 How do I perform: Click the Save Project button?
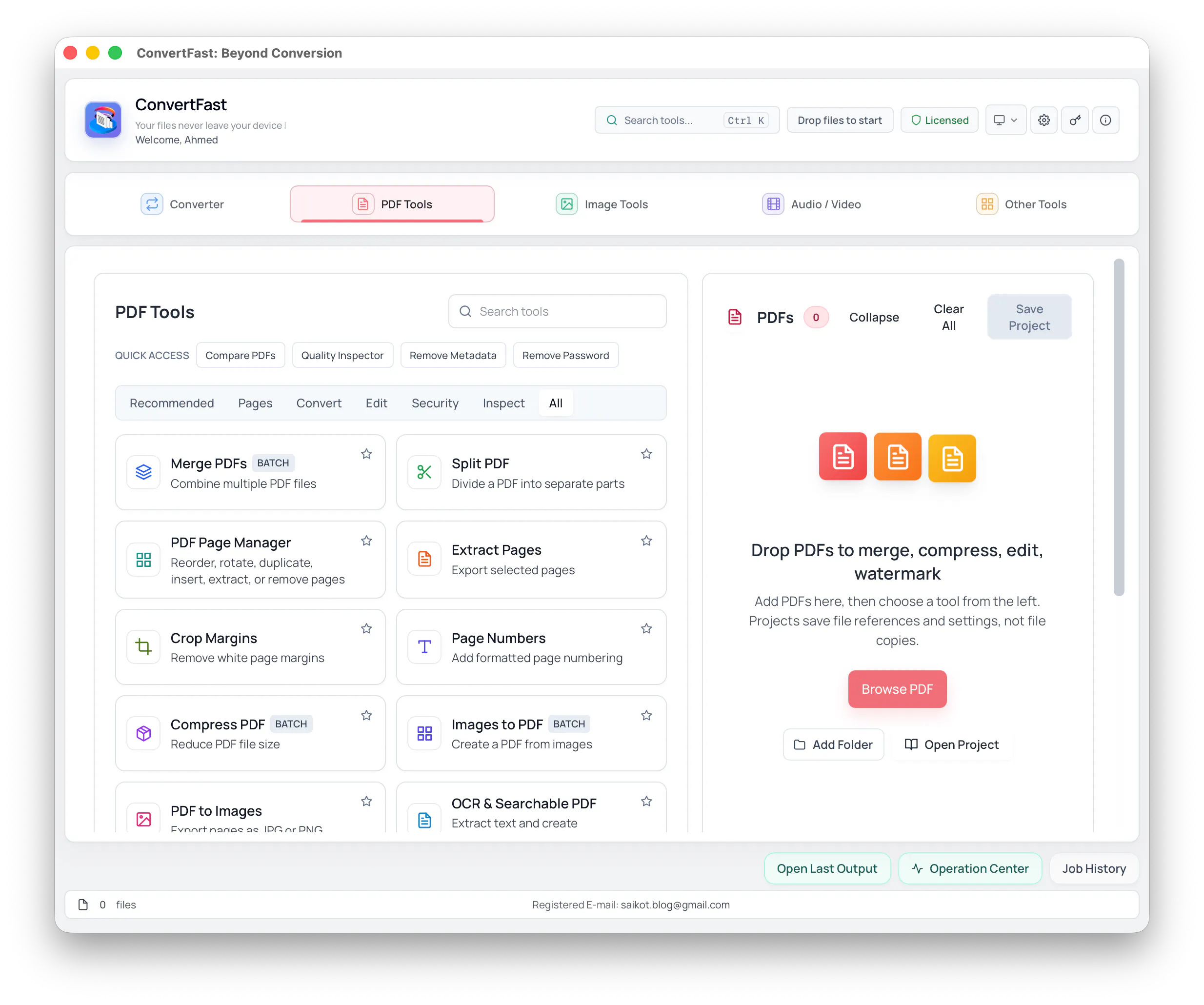[x=1029, y=317]
